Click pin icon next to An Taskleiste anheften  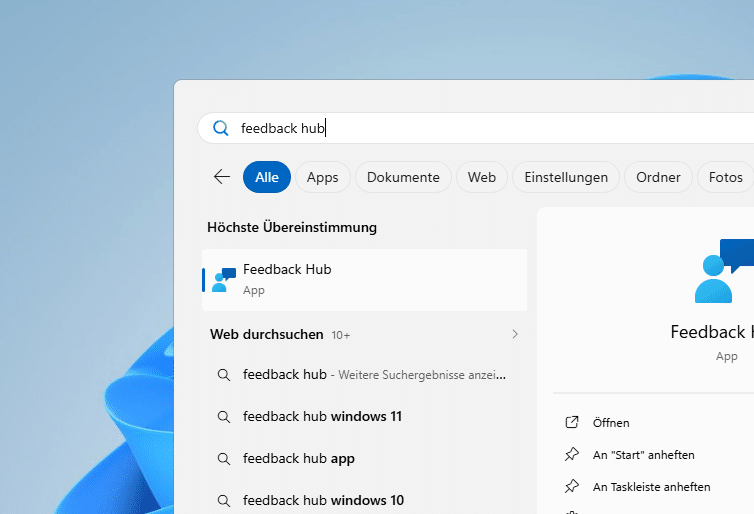572,486
